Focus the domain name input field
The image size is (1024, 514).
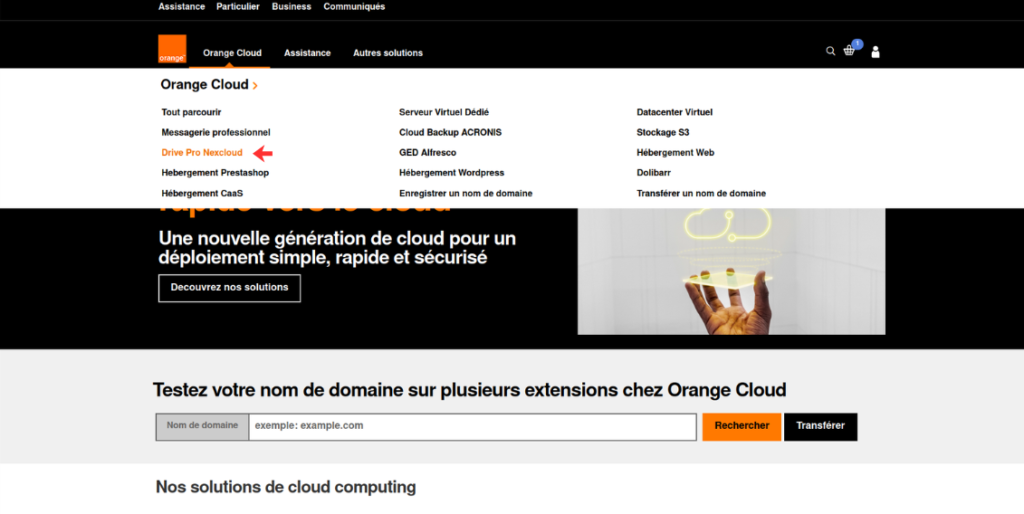[x=472, y=427]
